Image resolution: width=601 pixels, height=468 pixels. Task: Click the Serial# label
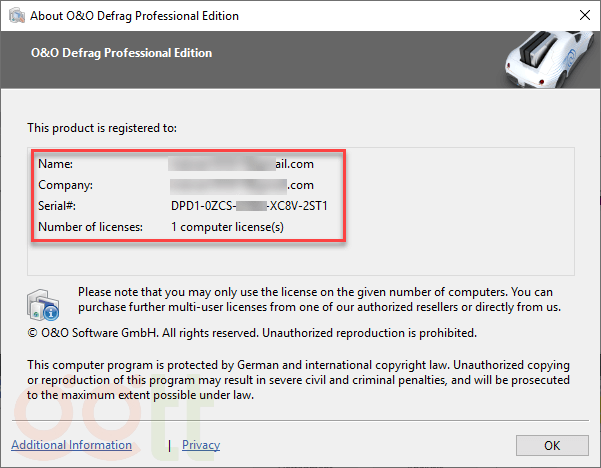pos(57,206)
